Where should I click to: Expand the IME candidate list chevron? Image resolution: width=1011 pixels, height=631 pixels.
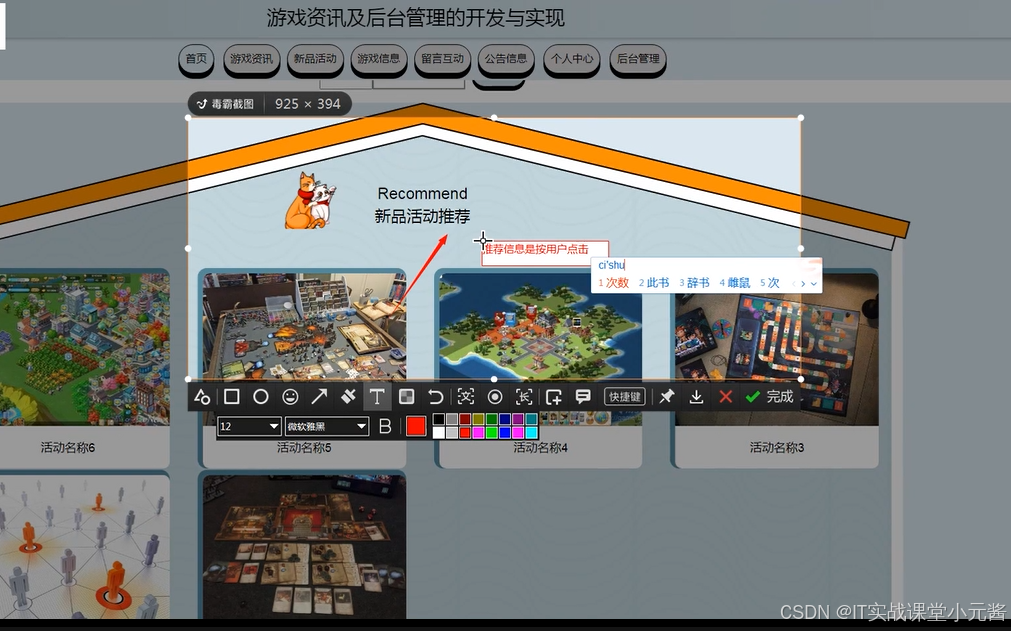tap(814, 284)
